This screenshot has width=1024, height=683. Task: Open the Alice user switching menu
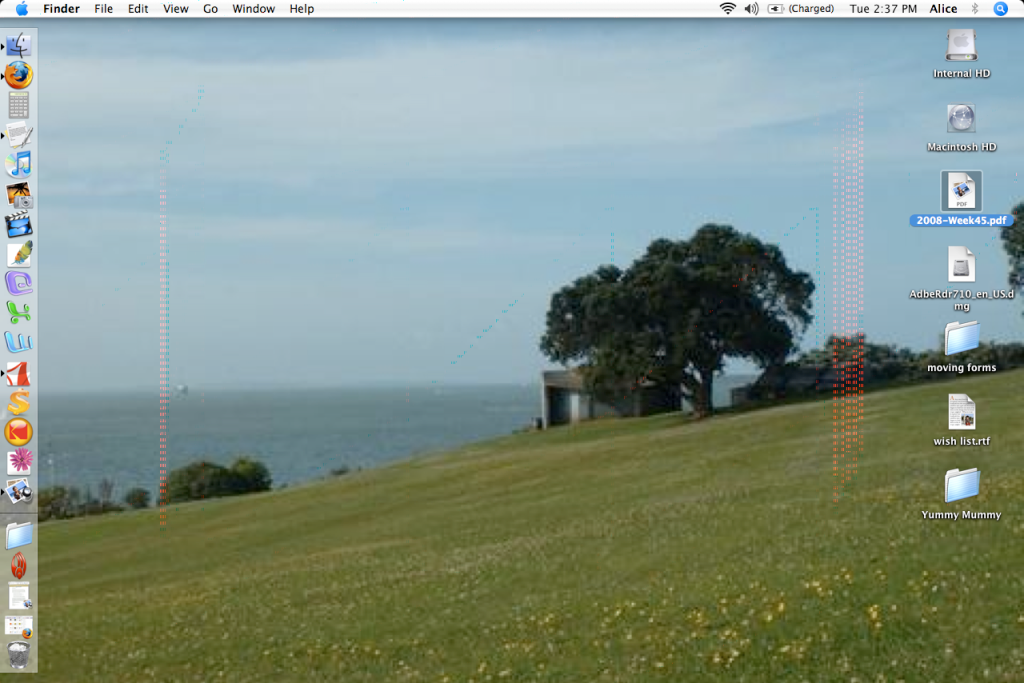coord(943,8)
